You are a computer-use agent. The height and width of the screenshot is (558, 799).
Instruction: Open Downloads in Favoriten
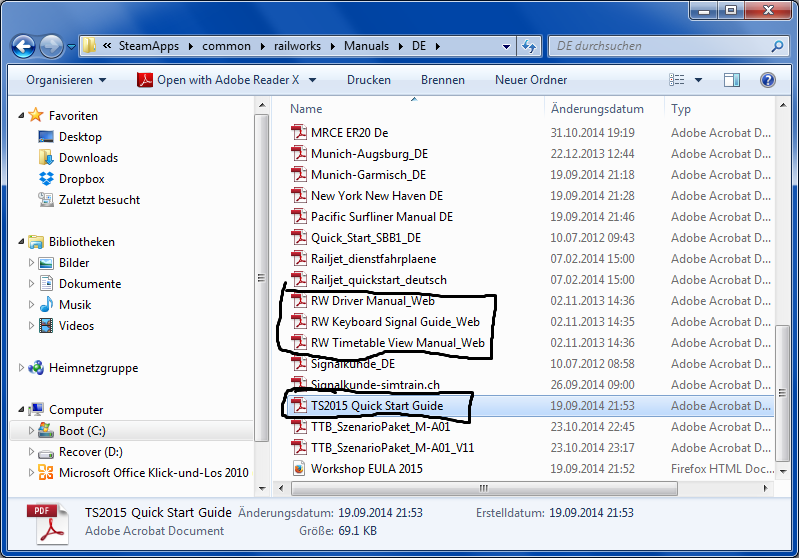[88, 157]
